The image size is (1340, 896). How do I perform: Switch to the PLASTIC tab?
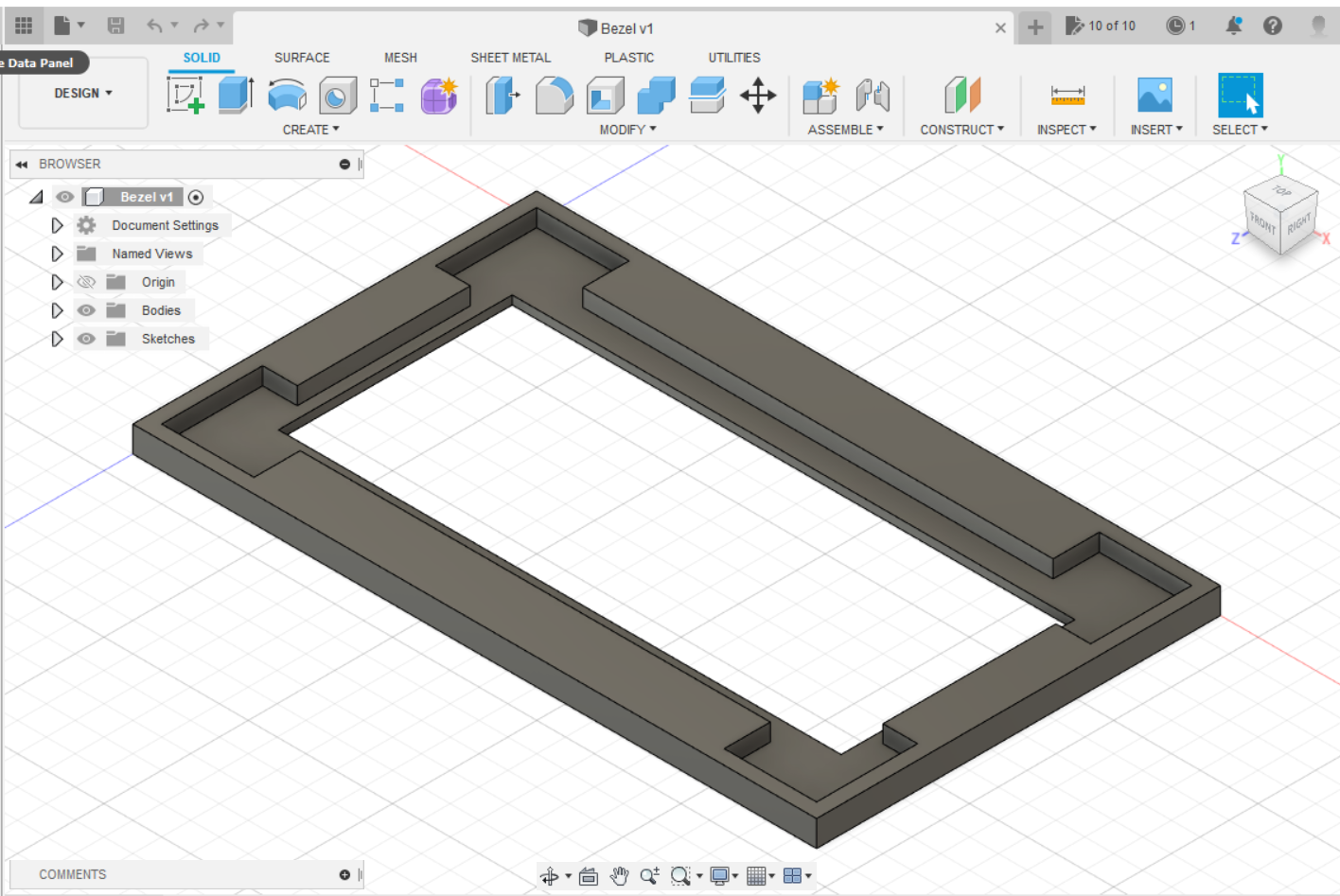point(628,58)
